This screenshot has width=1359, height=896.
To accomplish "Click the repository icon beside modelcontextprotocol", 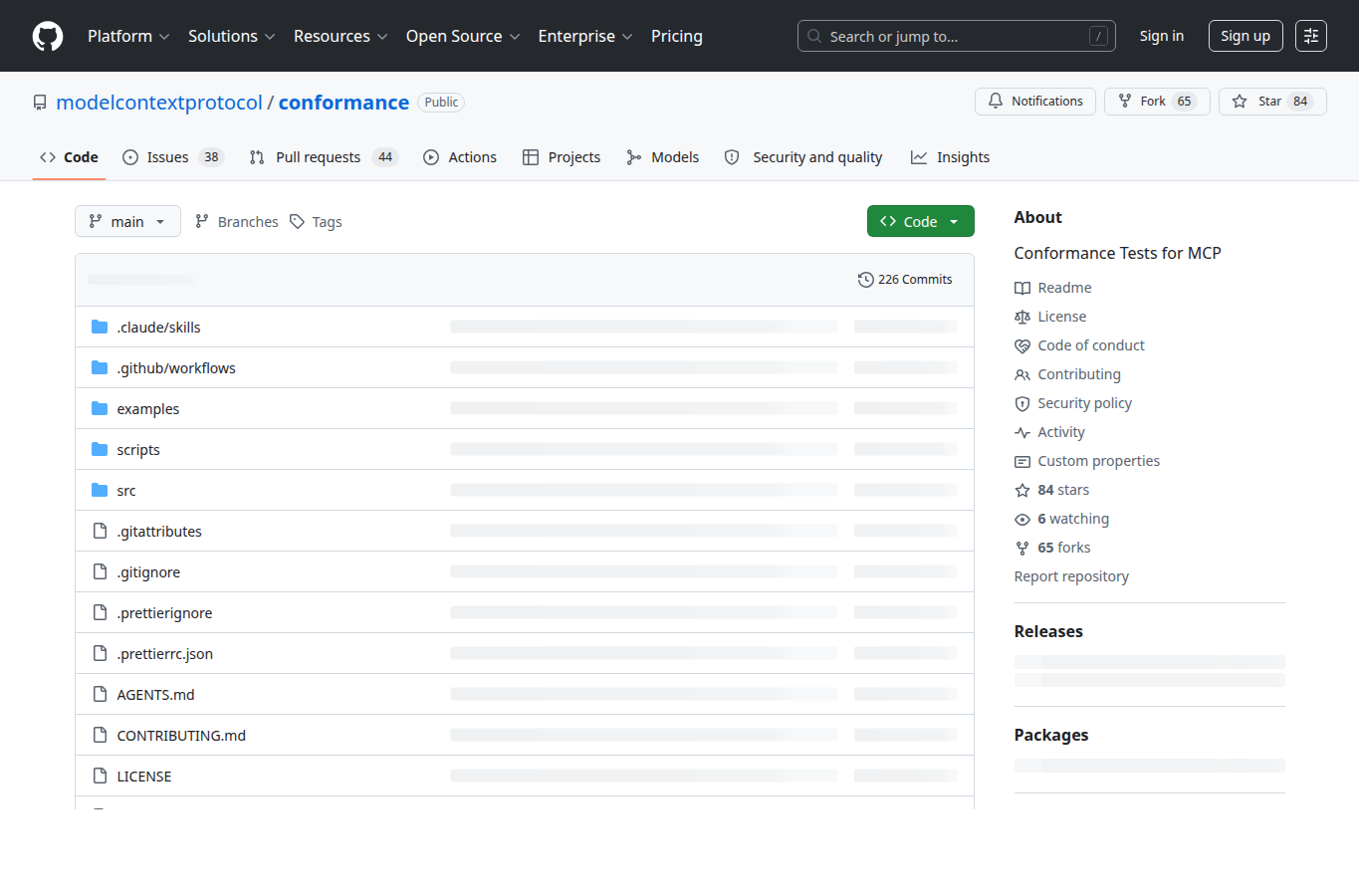I will [x=40, y=103].
